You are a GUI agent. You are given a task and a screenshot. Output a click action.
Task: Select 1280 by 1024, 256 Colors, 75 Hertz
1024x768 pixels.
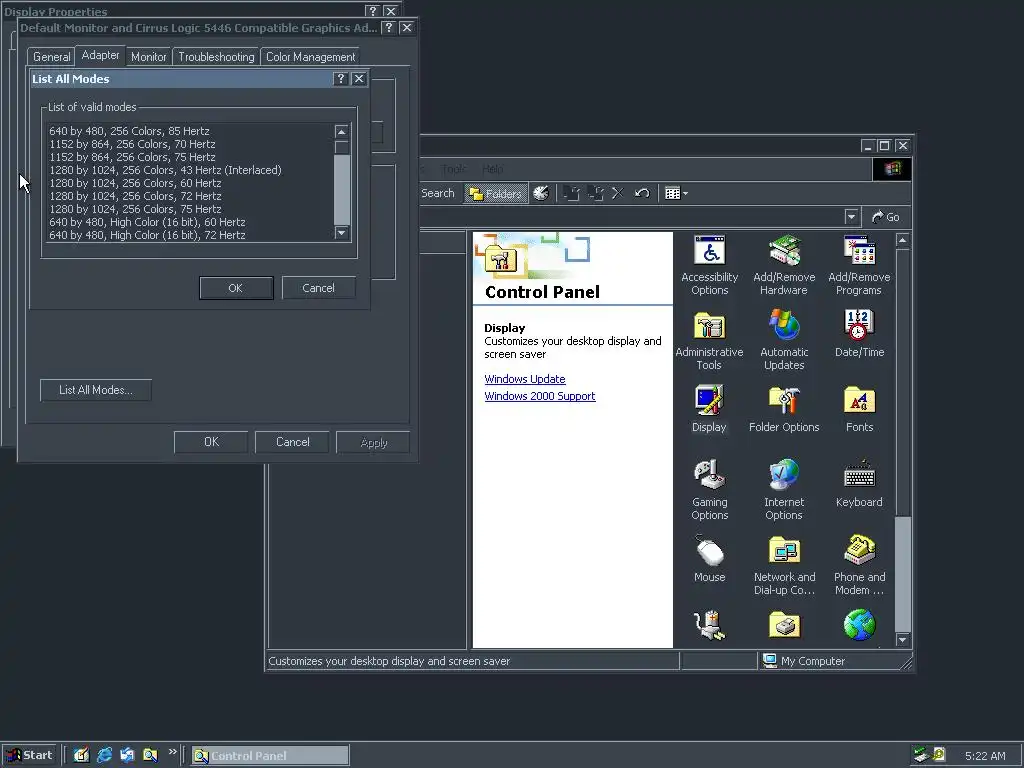(x=135, y=210)
